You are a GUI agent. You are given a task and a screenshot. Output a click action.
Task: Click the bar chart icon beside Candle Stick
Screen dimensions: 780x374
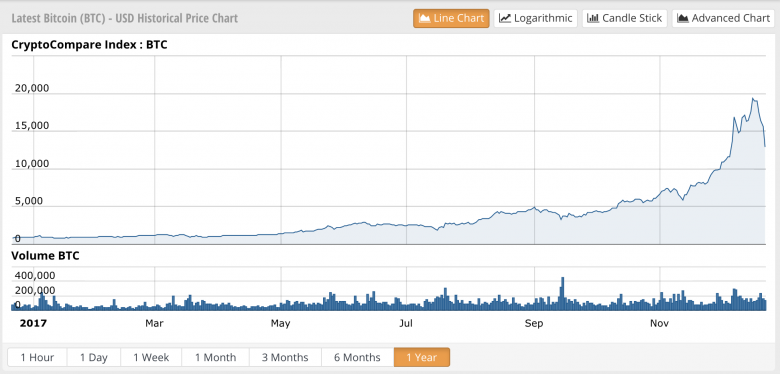click(592, 18)
